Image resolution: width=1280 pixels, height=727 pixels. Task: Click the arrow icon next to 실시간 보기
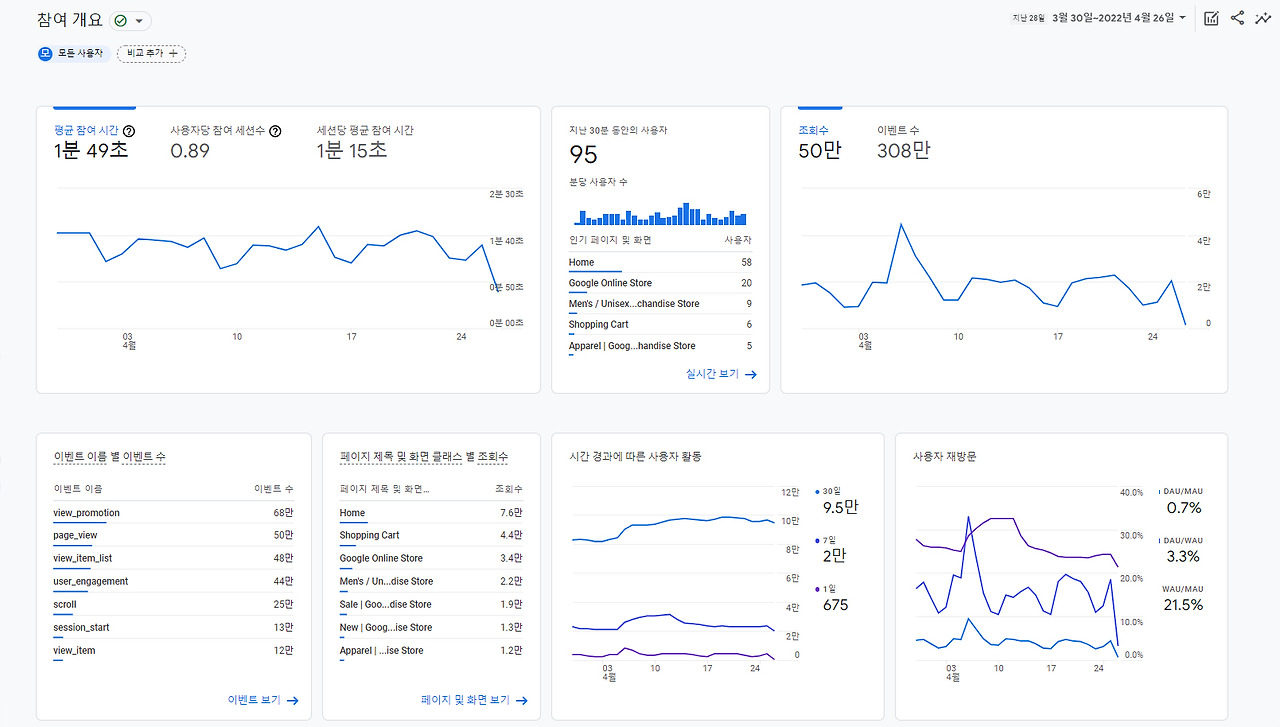click(750, 373)
